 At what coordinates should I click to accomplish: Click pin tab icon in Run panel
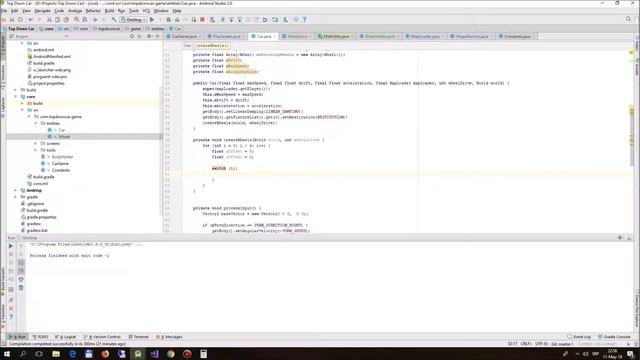[x=11, y=300]
